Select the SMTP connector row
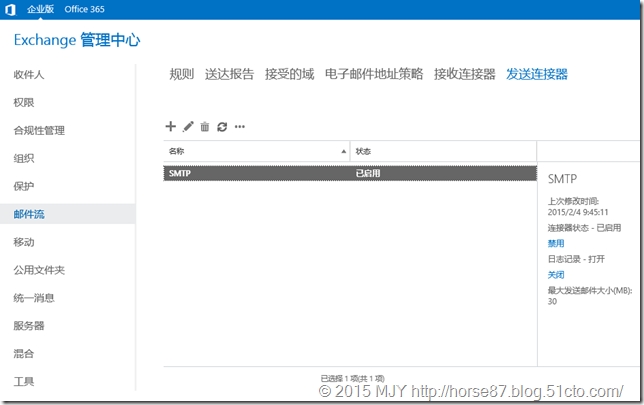Viewport: 644px width, 405px height. point(350,173)
